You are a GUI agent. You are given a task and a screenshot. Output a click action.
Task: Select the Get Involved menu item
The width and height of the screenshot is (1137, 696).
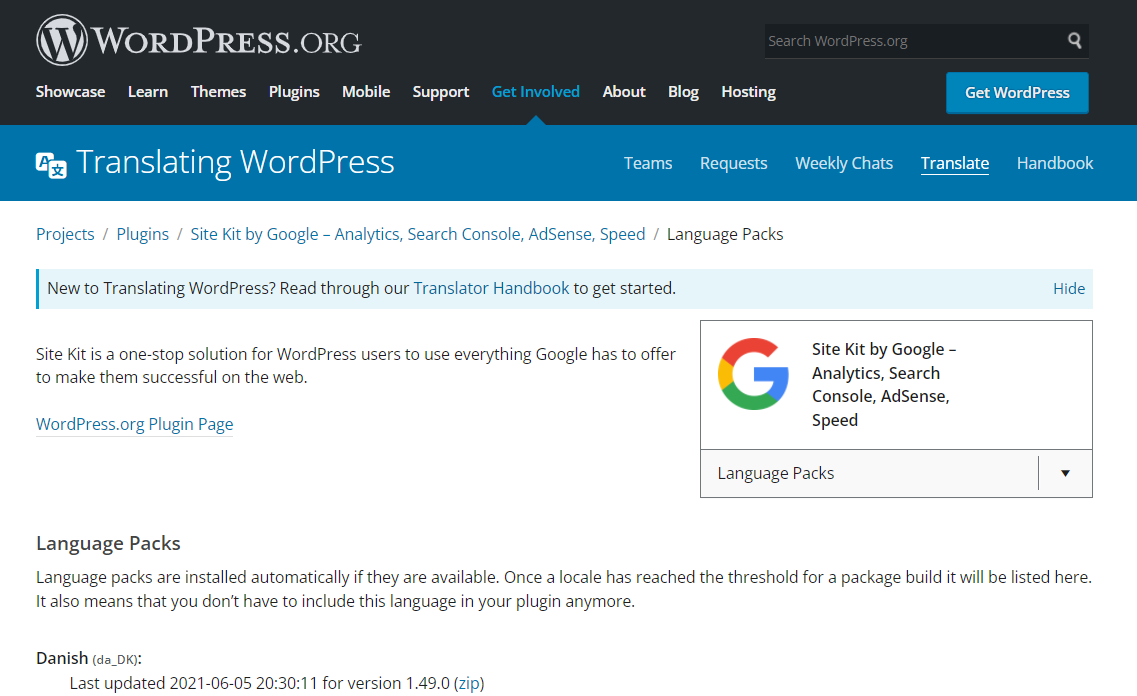[x=536, y=92]
